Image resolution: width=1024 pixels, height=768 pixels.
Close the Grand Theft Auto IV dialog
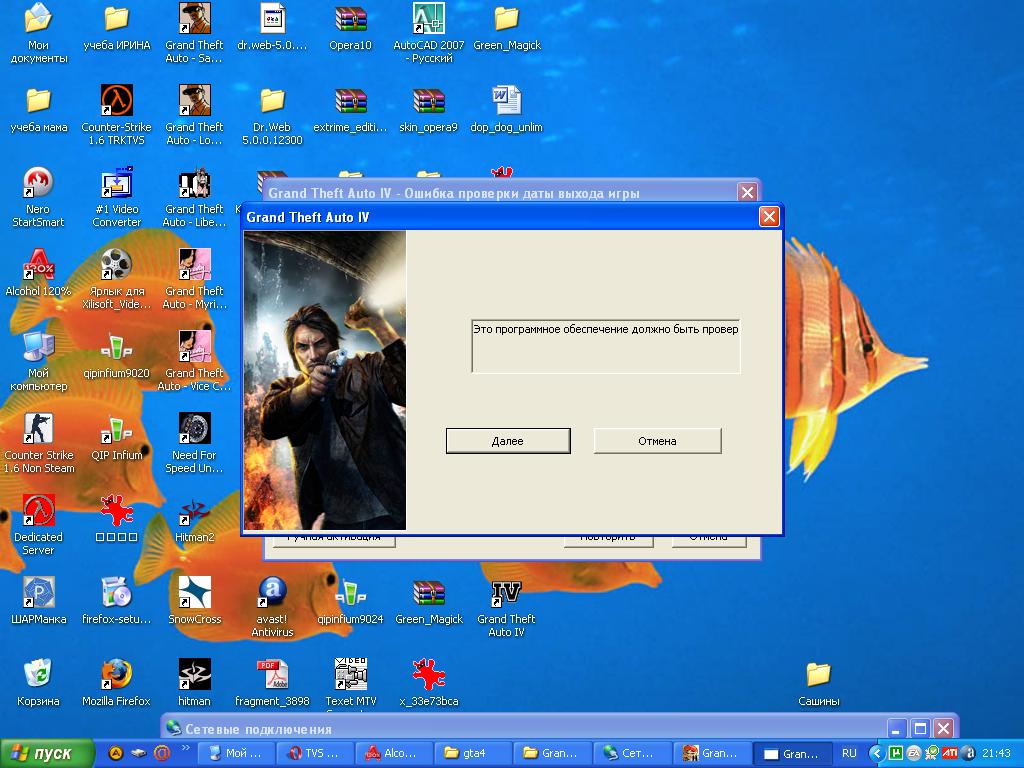(x=768, y=217)
